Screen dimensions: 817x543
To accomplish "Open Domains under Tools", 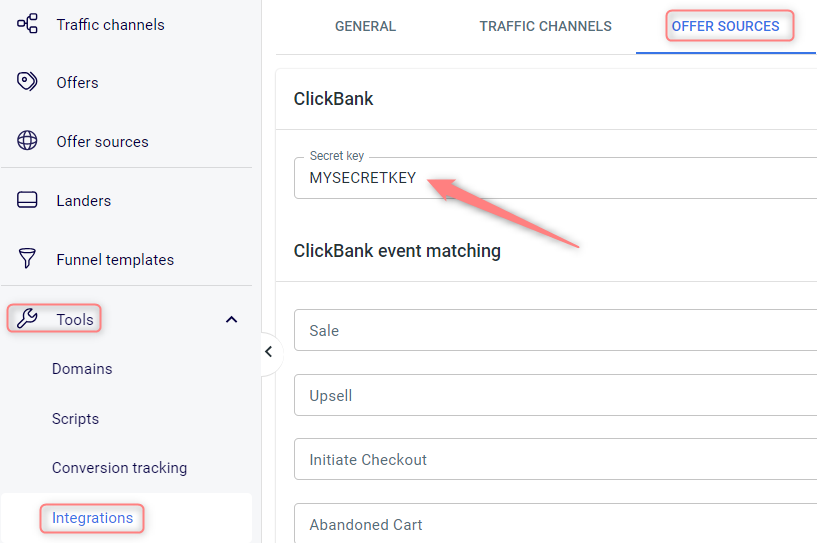I will point(82,369).
